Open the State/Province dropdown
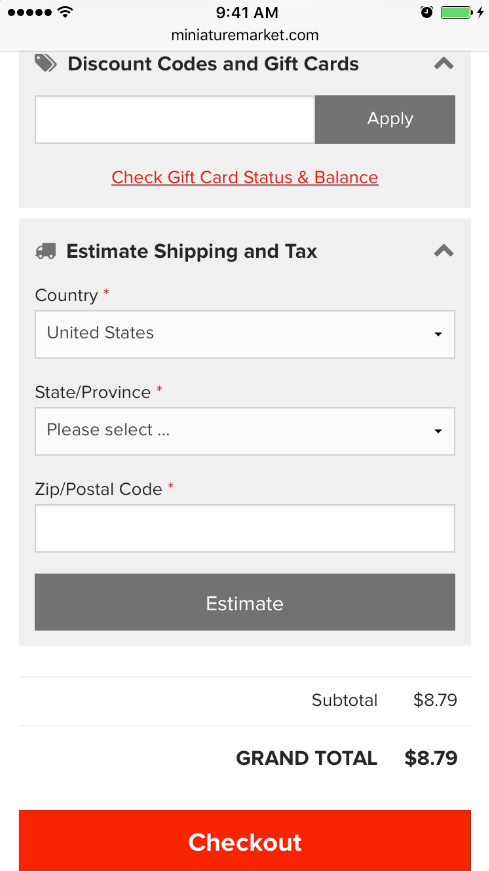489x871 pixels. pyautogui.click(x=244, y=431)
